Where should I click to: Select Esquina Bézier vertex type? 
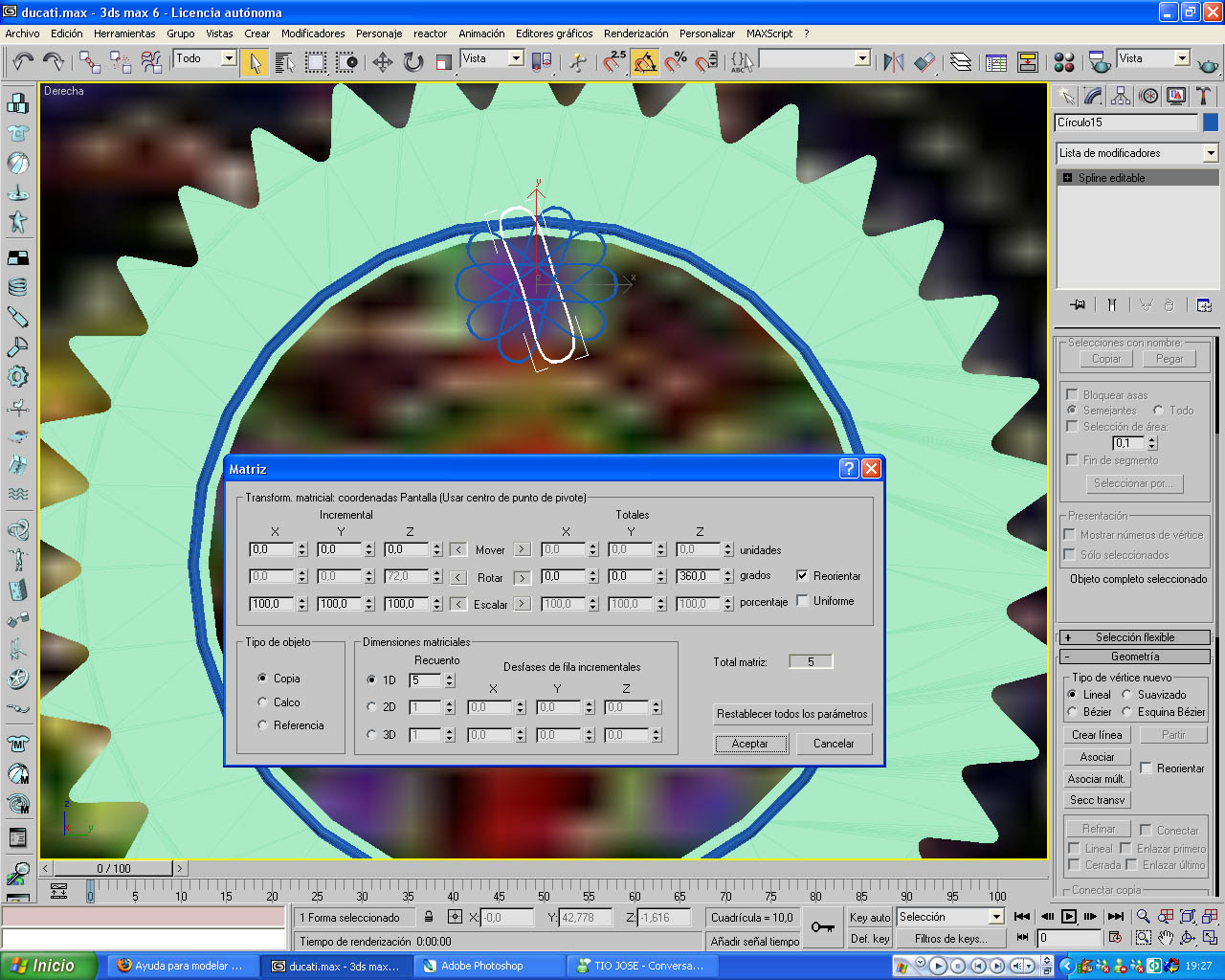(x=1127, y=711)
